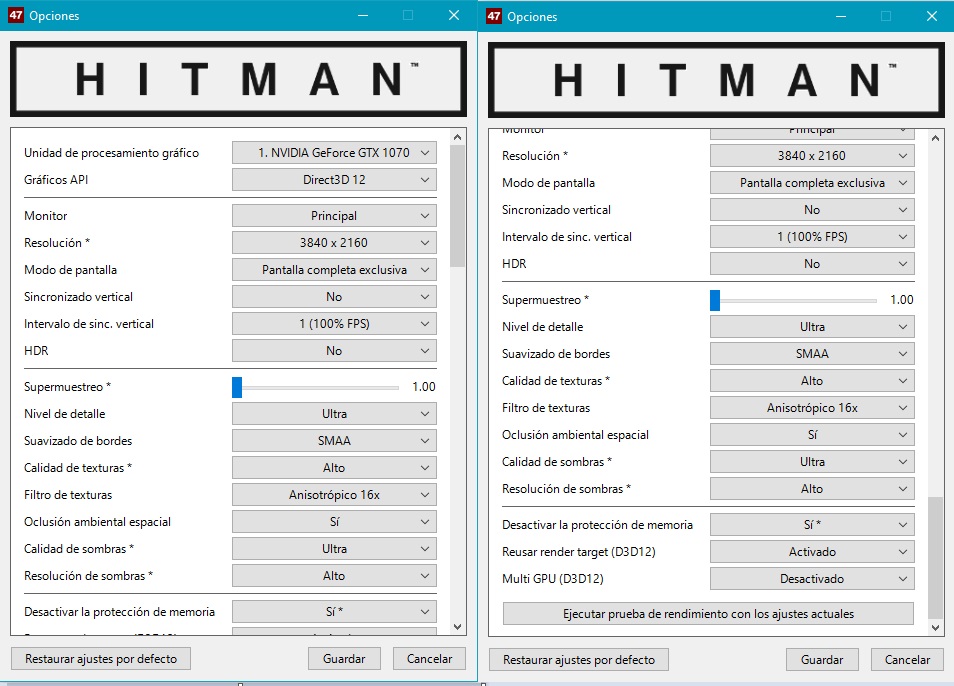The width and height of the screenshot is (954, 686).
Task: Open Desactivar la protección de memoria in left window
Action: (334, 611)
